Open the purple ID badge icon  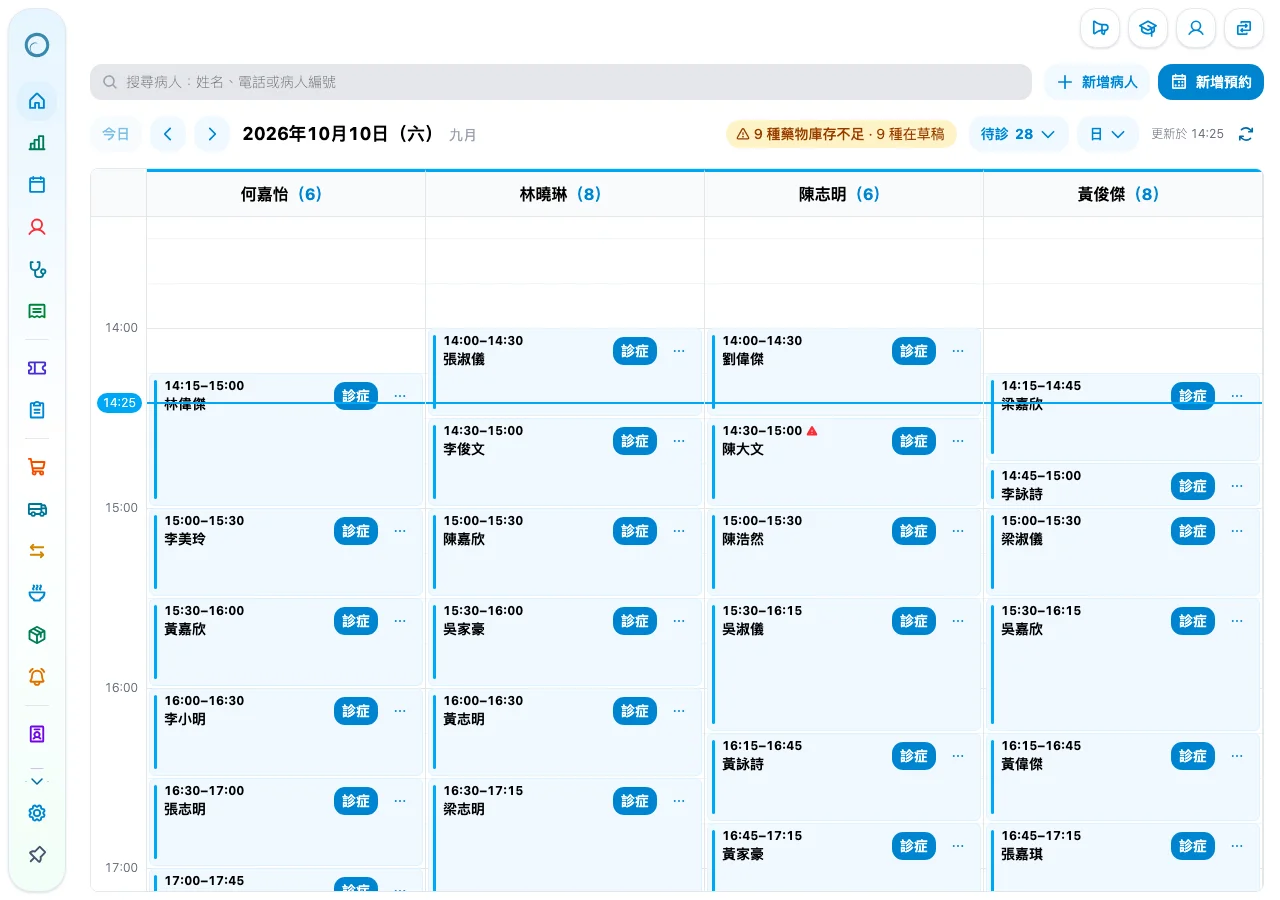point(37,734)
